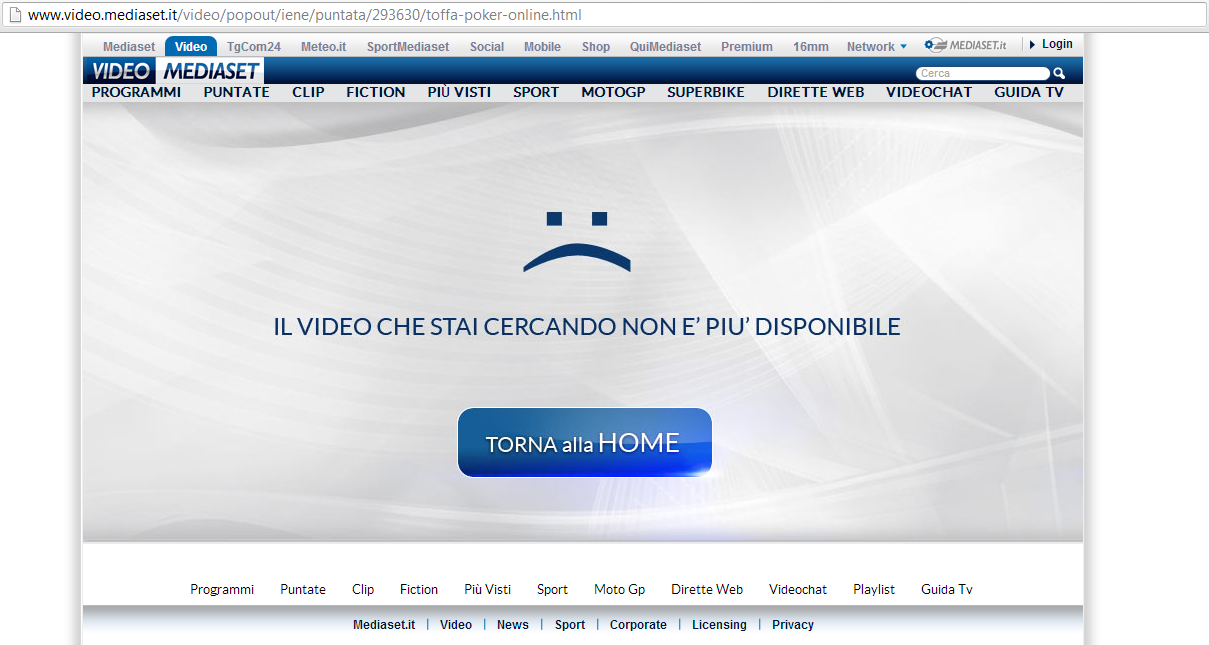Open CLIP in main navigation
This screenshot has width=1209, height=645.
coord(308,92)
